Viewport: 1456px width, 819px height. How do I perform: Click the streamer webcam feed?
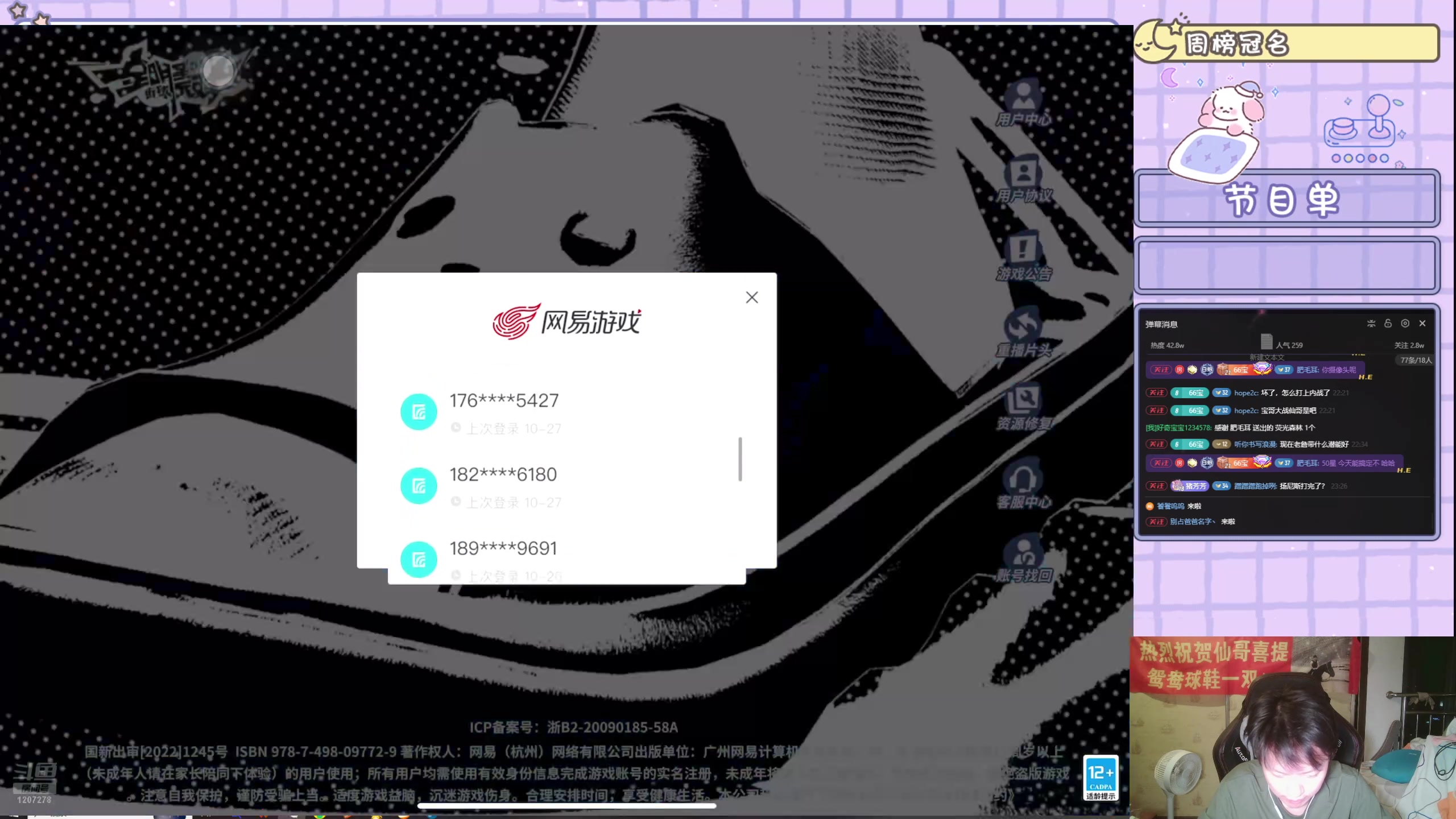pos(1292,727)
